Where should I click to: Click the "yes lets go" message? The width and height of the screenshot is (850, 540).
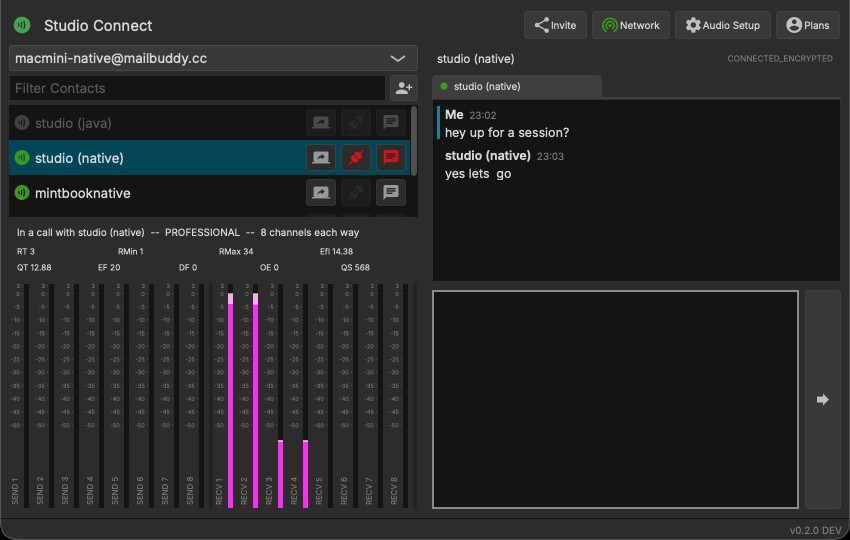[478, 174]
